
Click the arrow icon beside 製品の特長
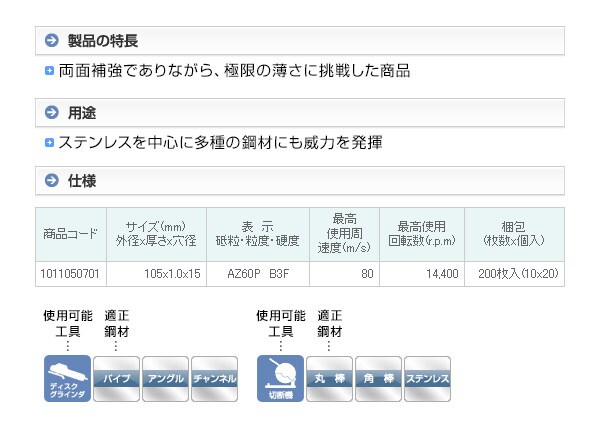[x=52, y=41]
